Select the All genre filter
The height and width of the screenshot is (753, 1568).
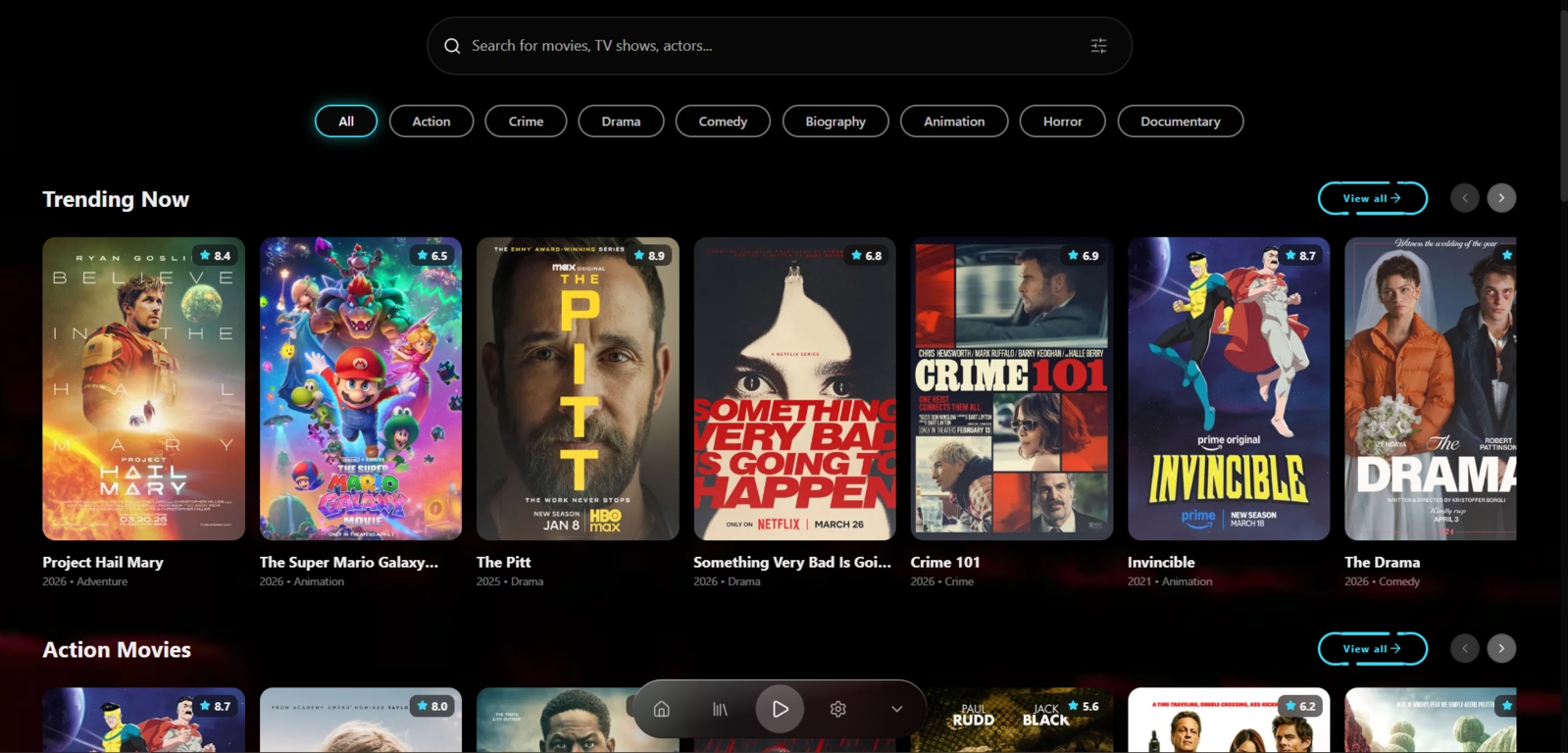pyautogui.click(x=346, y=122)
